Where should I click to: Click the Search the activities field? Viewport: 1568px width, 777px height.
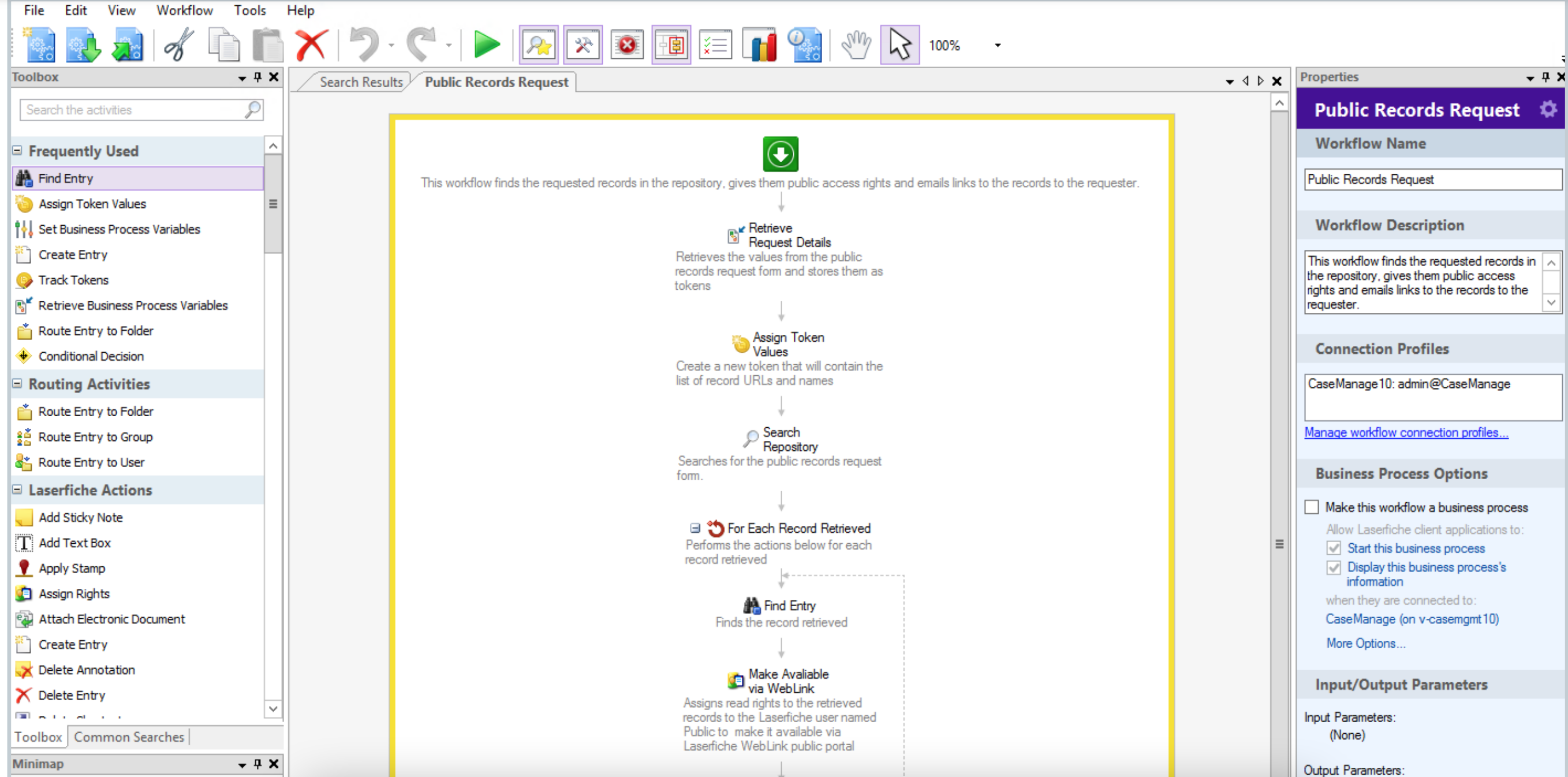coord(134,110)
